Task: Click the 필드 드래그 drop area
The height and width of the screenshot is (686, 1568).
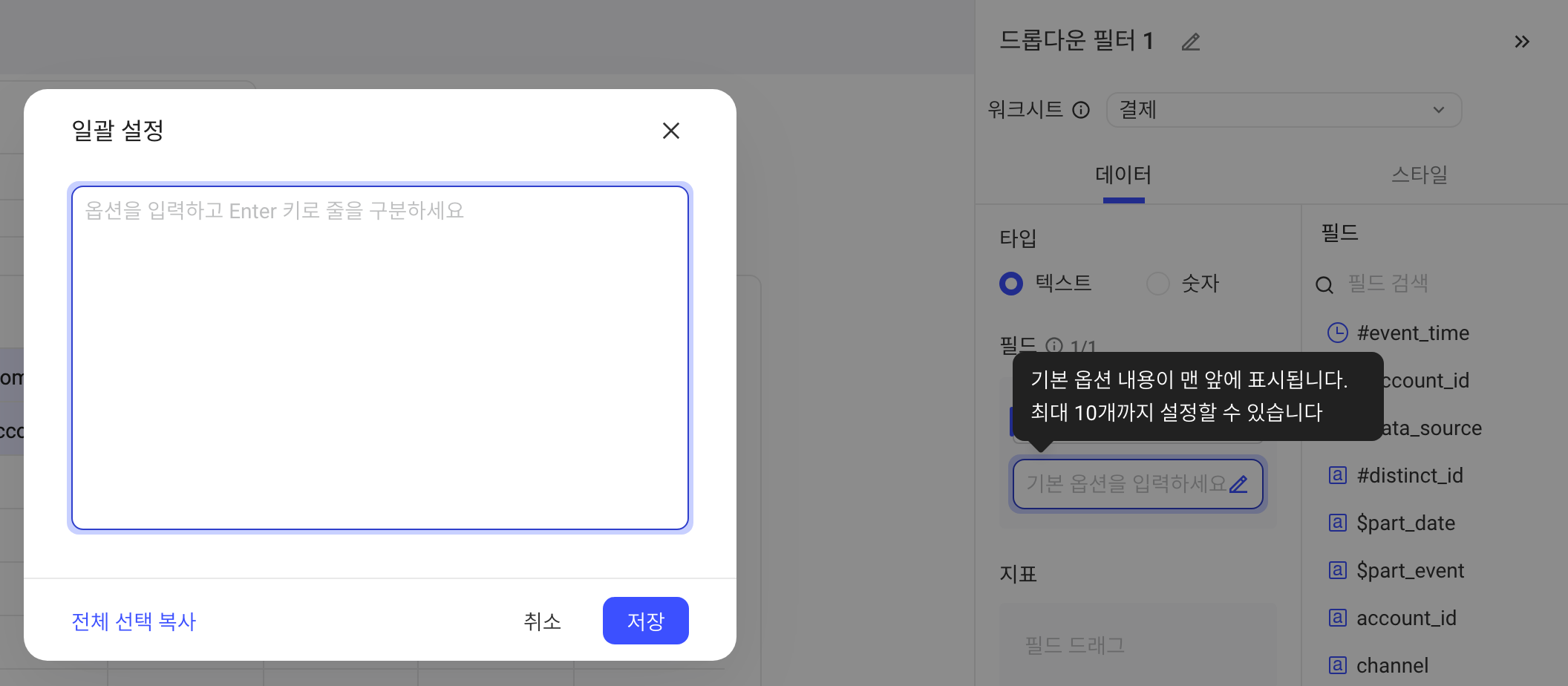Action: pos(1137,644)
